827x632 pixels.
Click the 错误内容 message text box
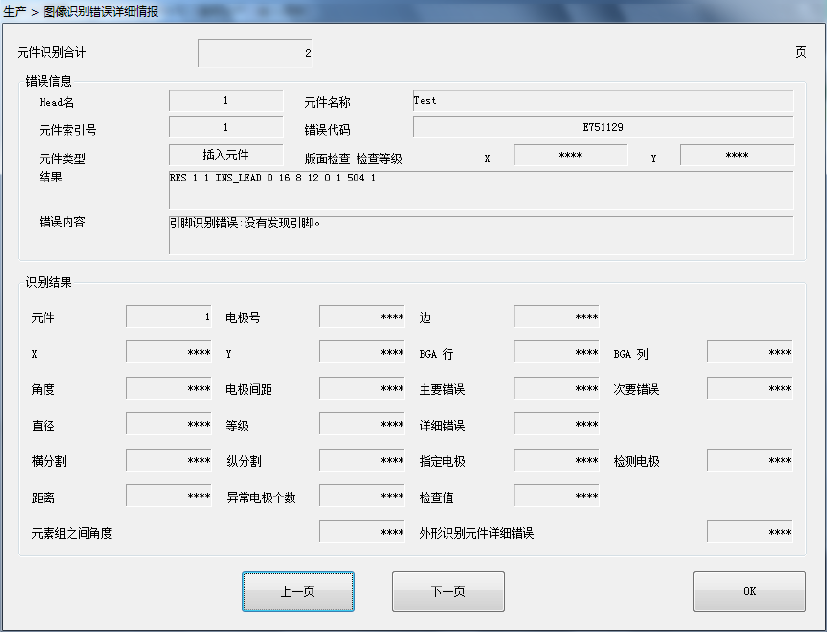click(481, 235)
